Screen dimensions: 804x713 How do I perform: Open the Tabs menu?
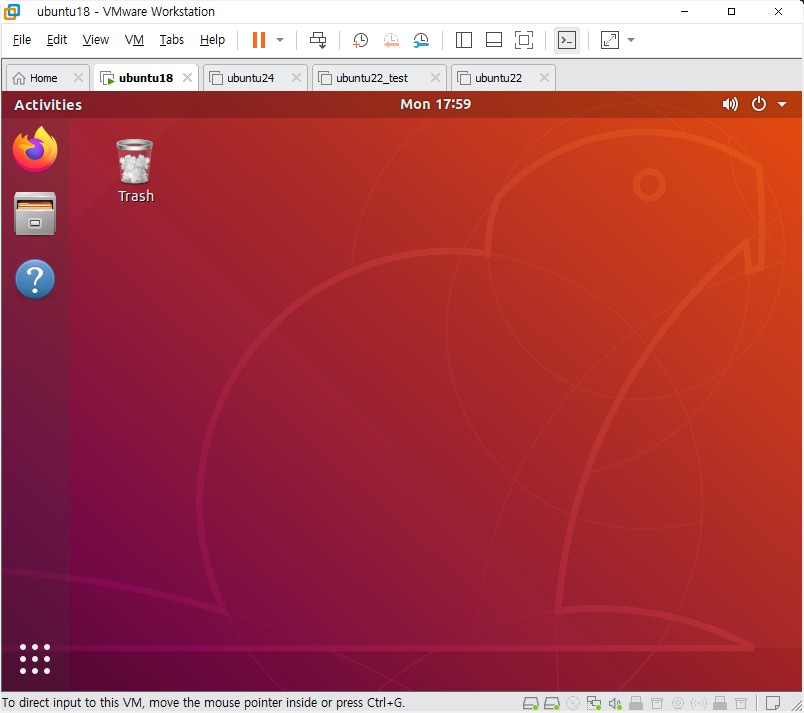(x=171, y=40)
